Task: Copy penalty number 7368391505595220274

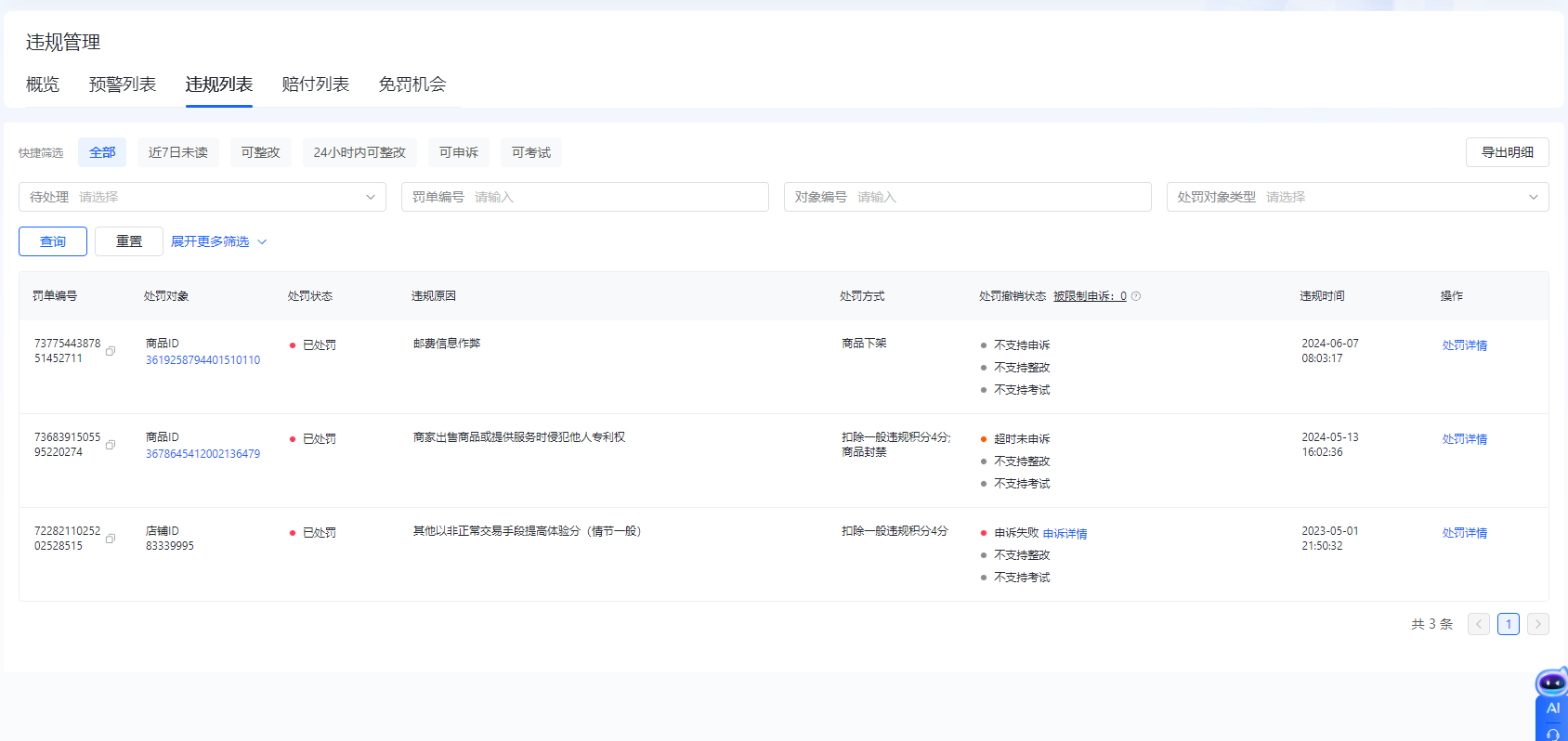Action: coord(111,445)
